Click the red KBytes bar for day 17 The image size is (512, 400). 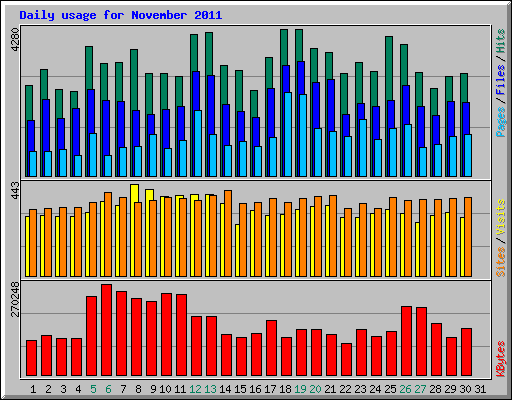[272, 348]
